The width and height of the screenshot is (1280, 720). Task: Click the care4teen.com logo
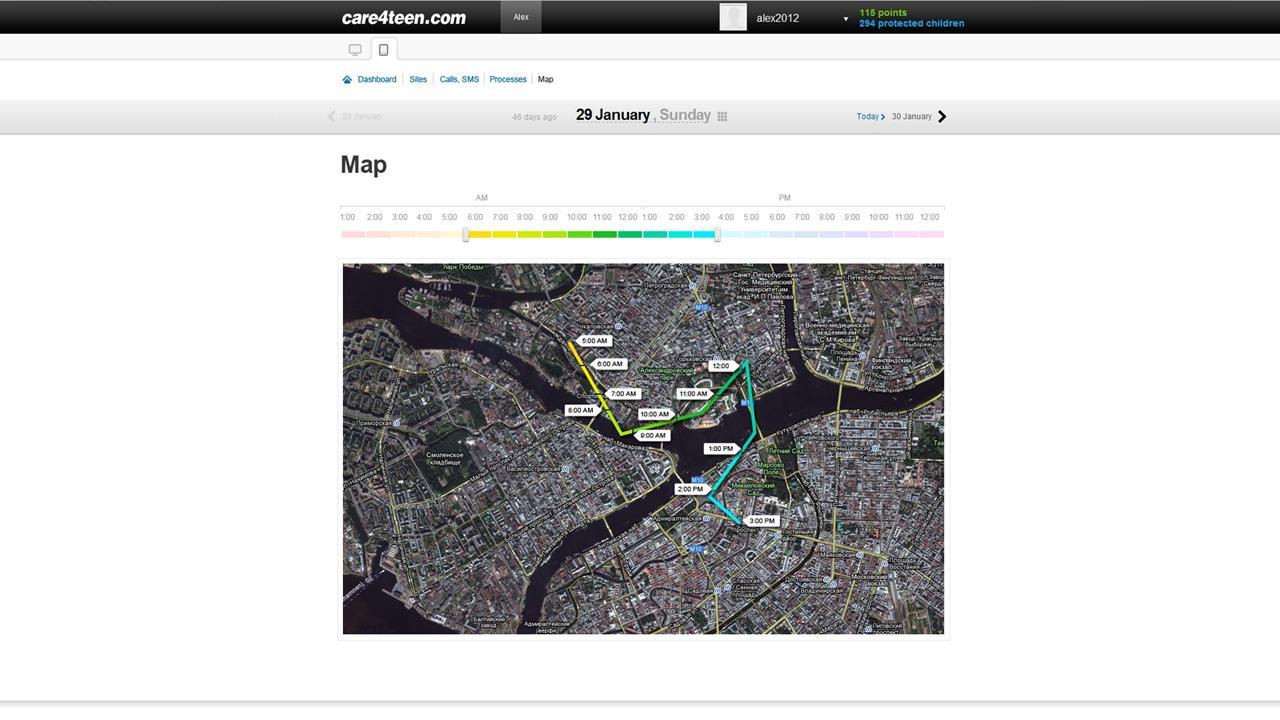tap(404, 17)
